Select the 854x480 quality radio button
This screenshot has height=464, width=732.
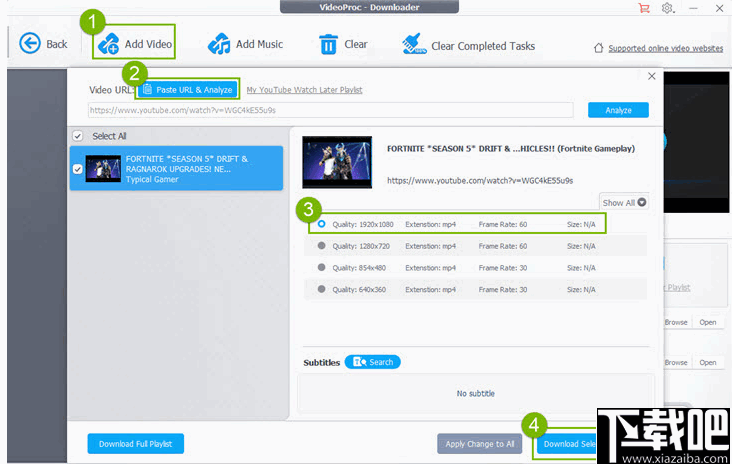click(x=321, y=267)
